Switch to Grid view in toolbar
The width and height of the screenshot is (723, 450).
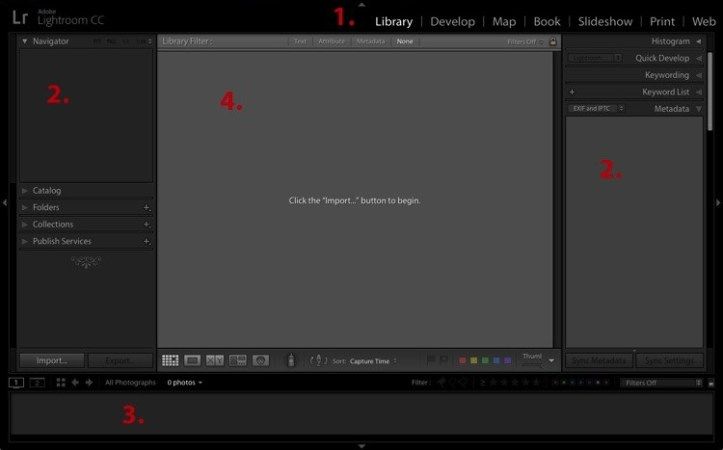170,361
